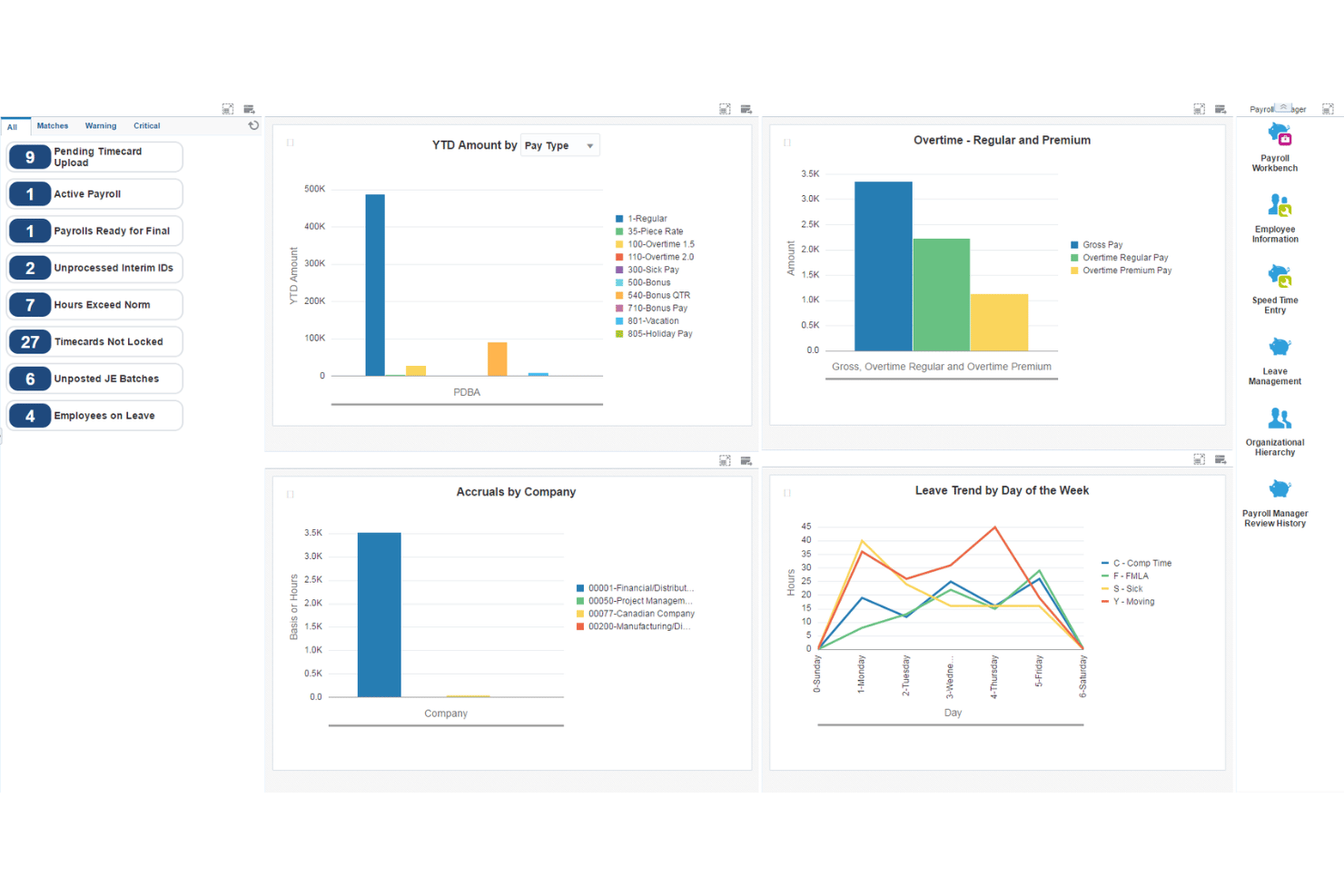1344x896 pixels.
Task: Collapse the Payroll Manager pane with the up chevron
Action: coord(1283,107)
